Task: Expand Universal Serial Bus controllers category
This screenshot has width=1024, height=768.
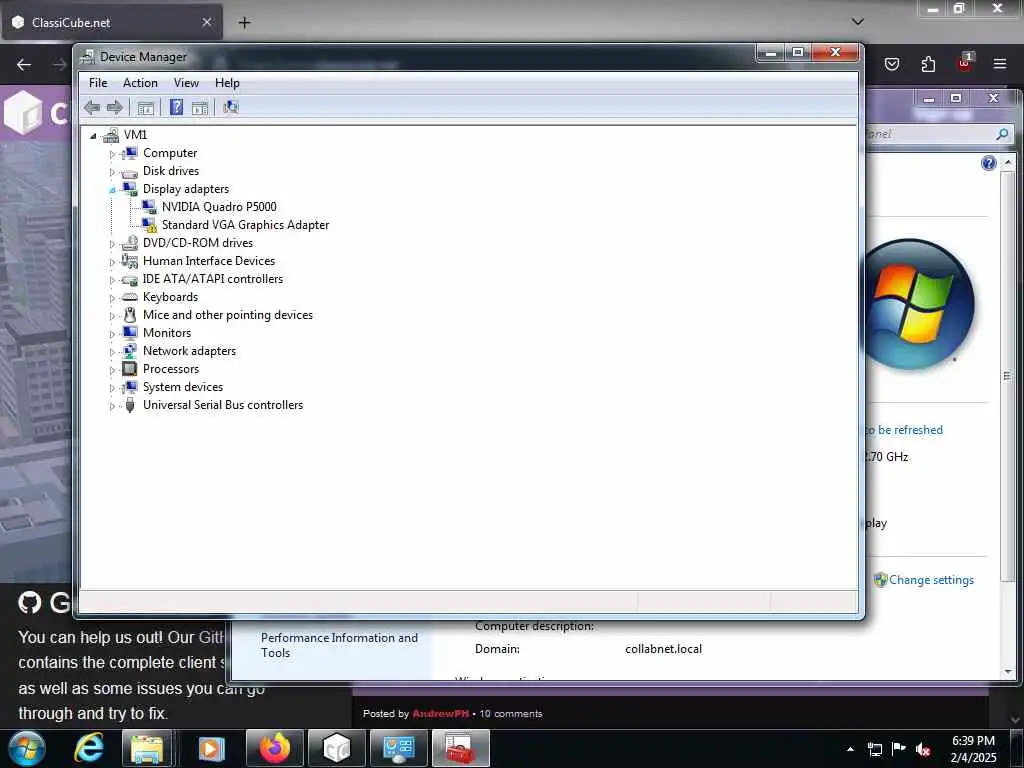Action: 112,406
